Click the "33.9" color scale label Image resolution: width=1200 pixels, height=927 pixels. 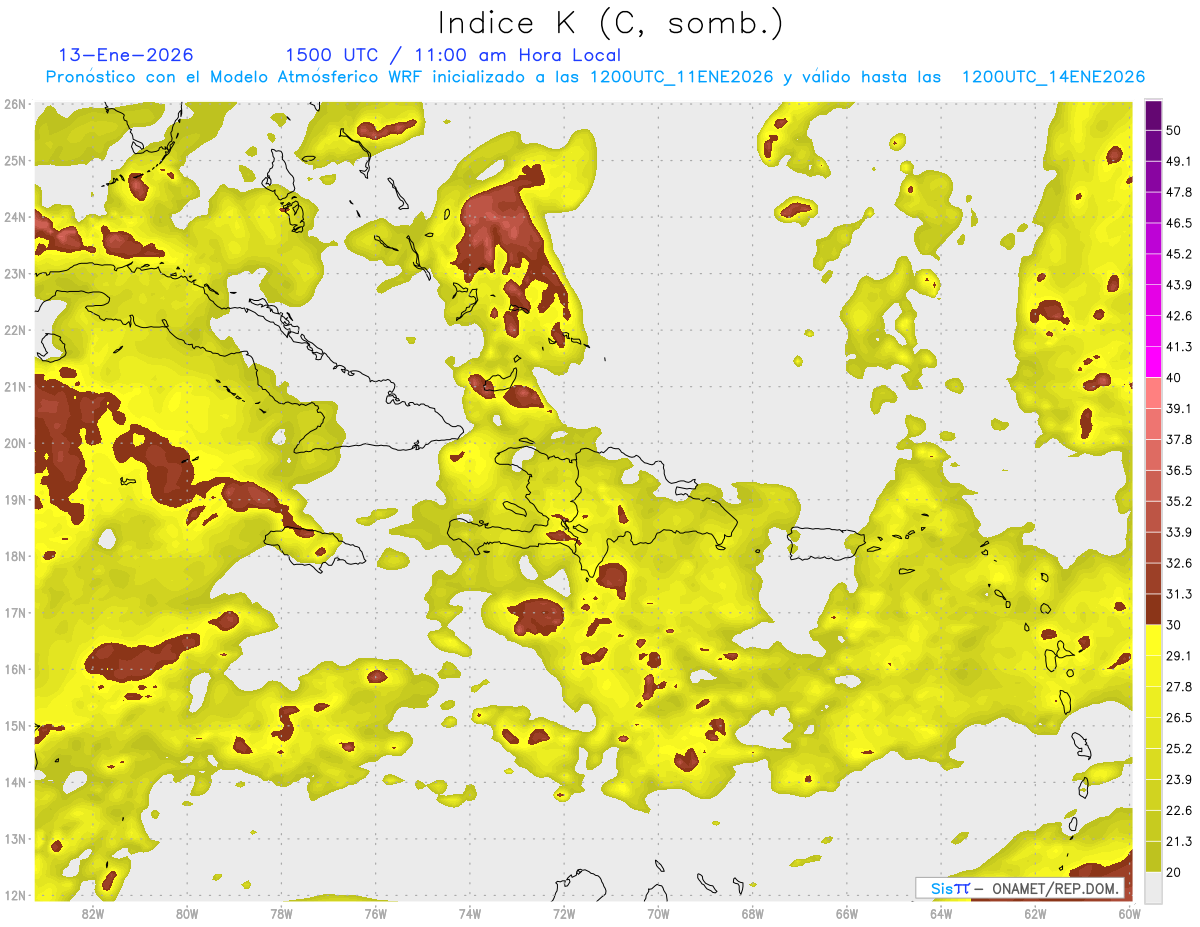pyautogui.click(x=1179, y=532)
